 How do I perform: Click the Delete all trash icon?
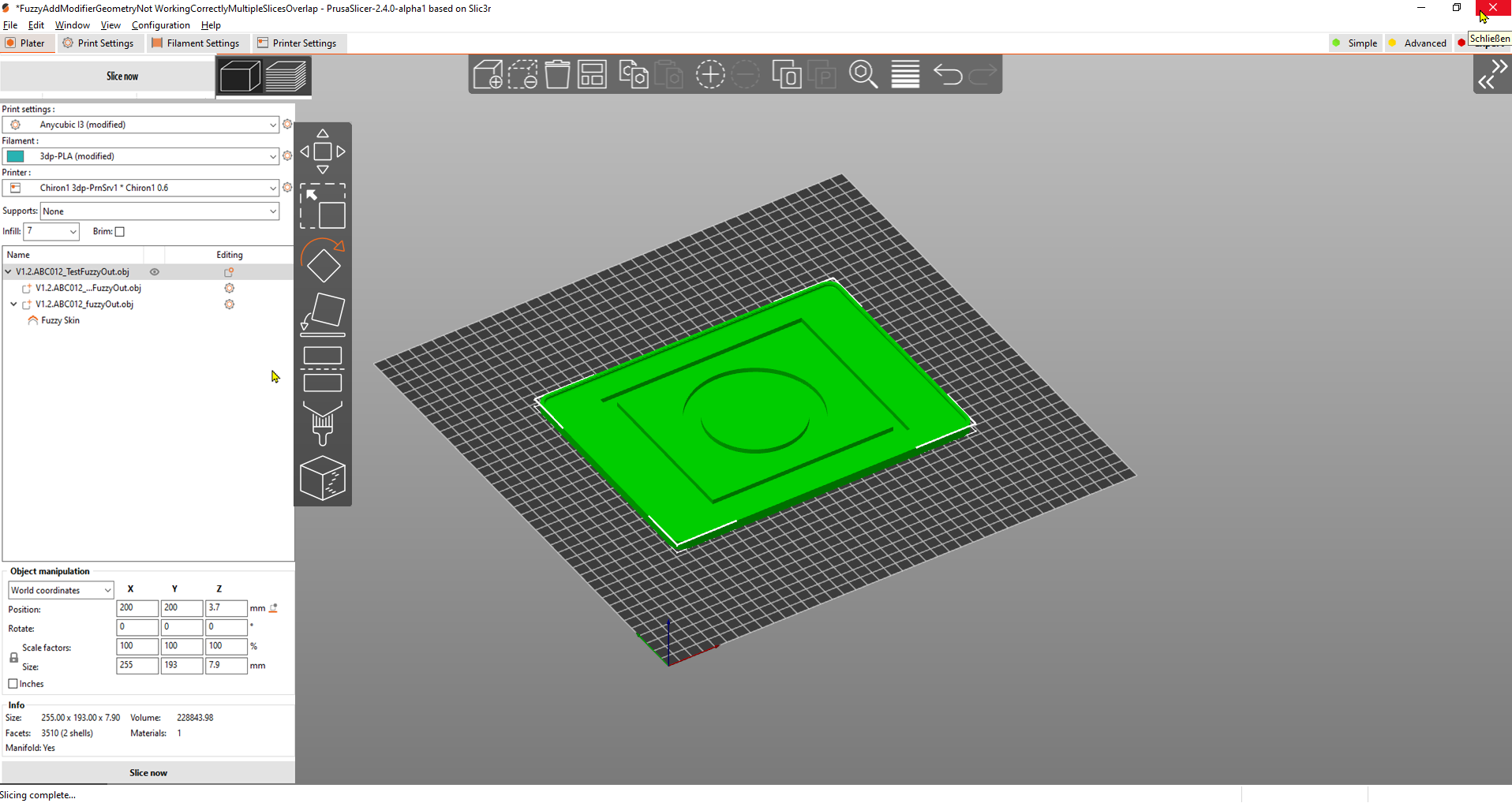[x=557, y=75]
